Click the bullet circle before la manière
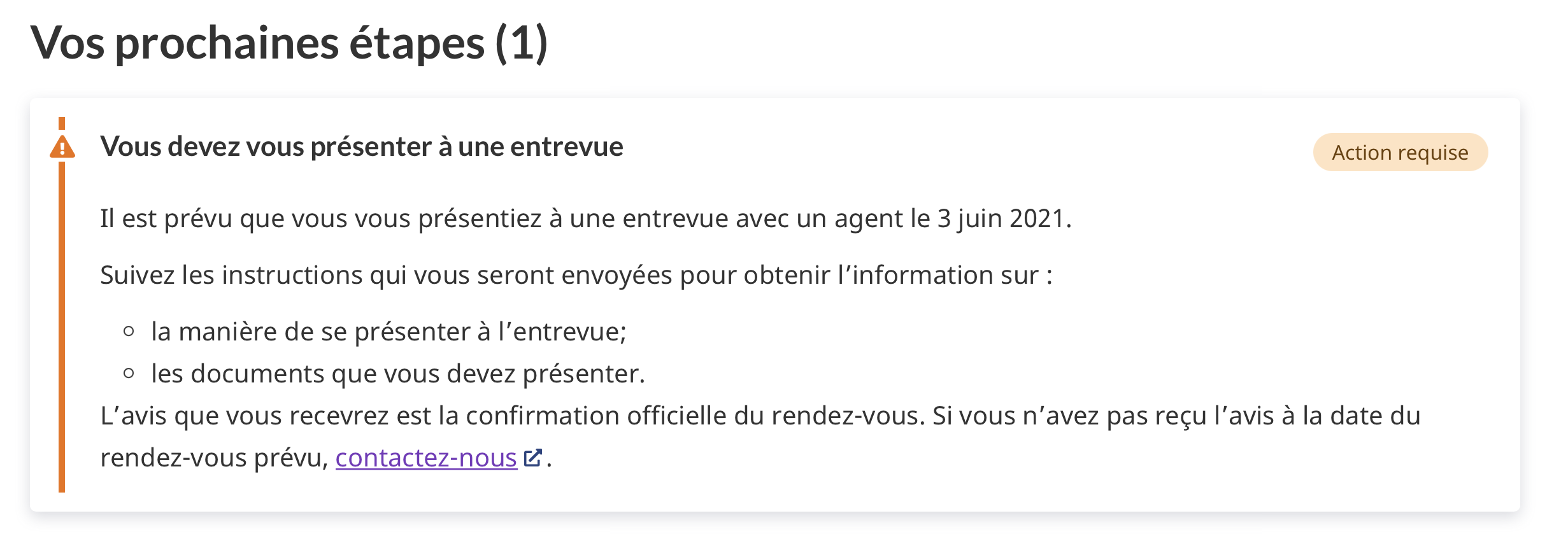This screenshot has height=560, width=1568. click(129, 332)
